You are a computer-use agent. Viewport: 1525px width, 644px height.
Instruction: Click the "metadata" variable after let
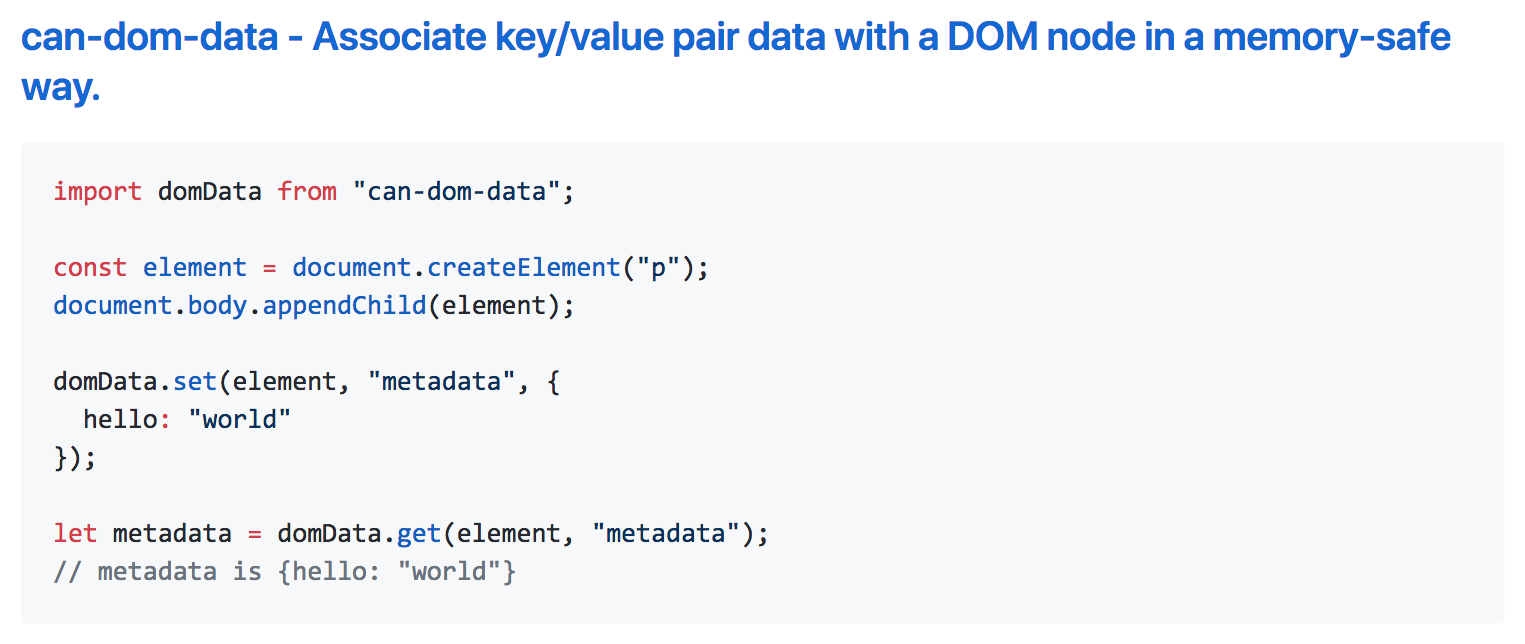pyautogui.click(x=172, y=533)
